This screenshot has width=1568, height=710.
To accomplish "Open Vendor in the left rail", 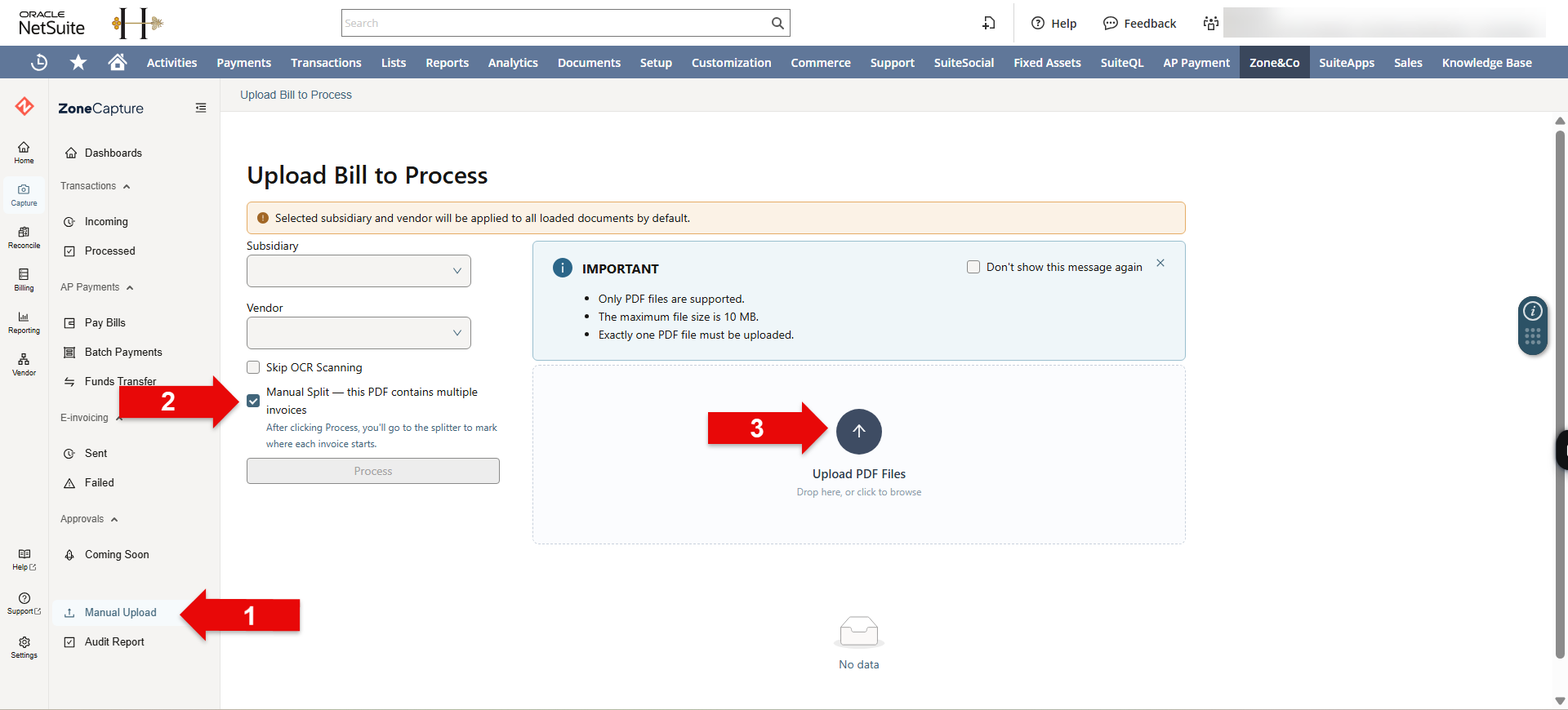I will (24, 365).
